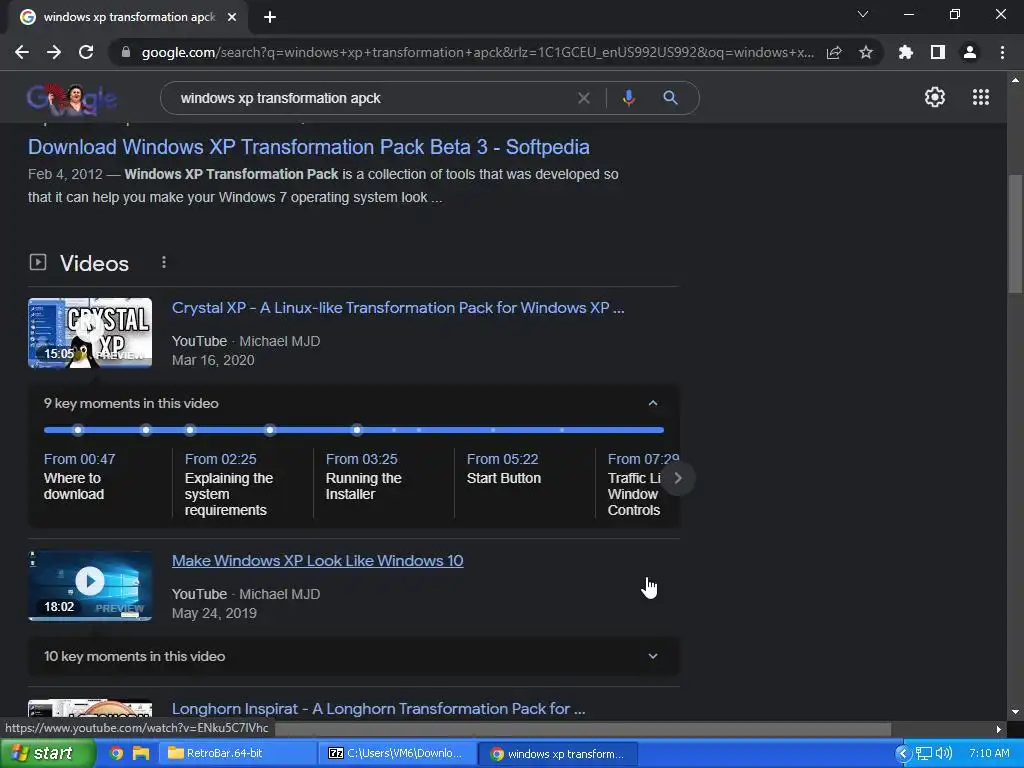
Task: Reload the current page
Action: click(86, 52)
